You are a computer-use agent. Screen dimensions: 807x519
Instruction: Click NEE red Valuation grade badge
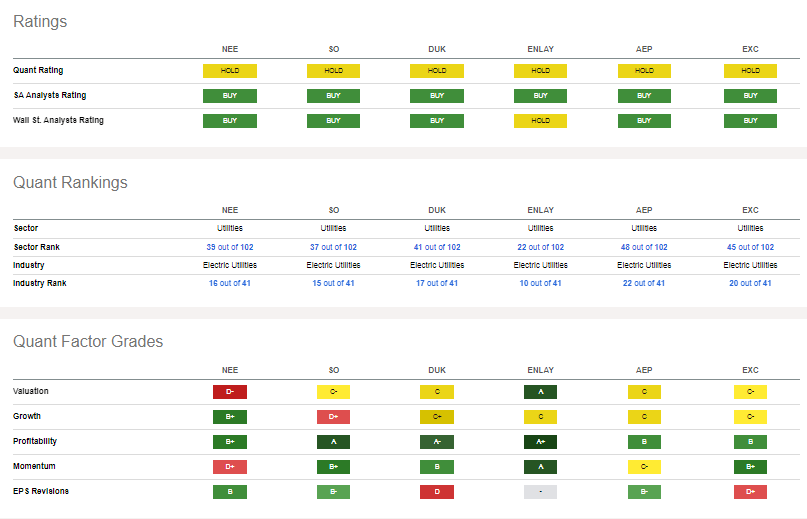[x=230, y=392]
